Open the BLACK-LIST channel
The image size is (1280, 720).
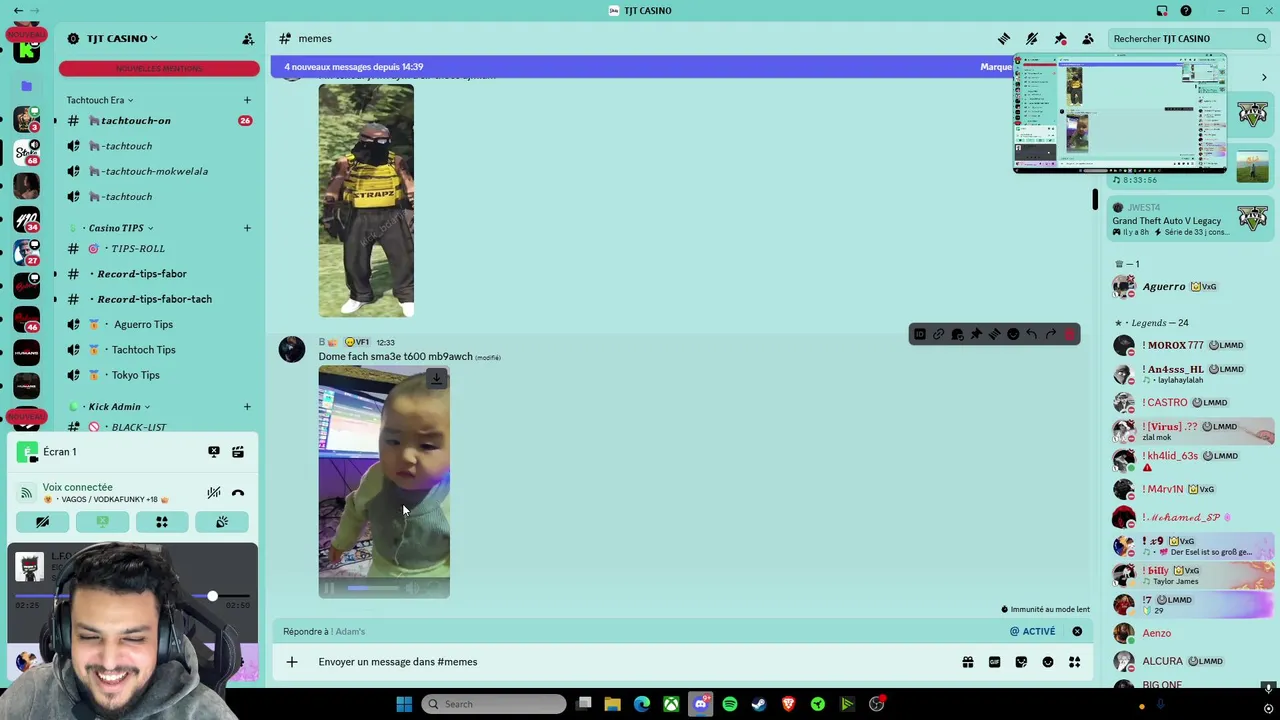[158, 427]
